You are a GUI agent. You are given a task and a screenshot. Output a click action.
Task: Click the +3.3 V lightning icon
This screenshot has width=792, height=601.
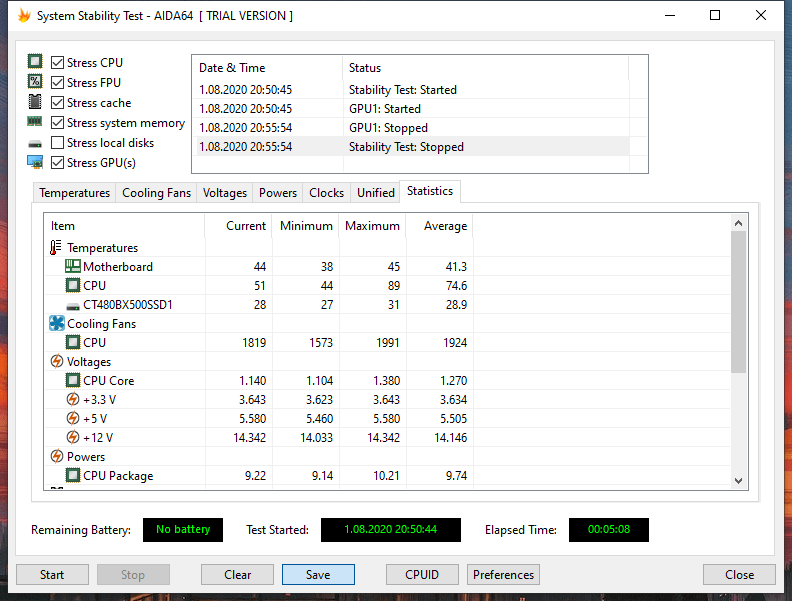(73, 399)
